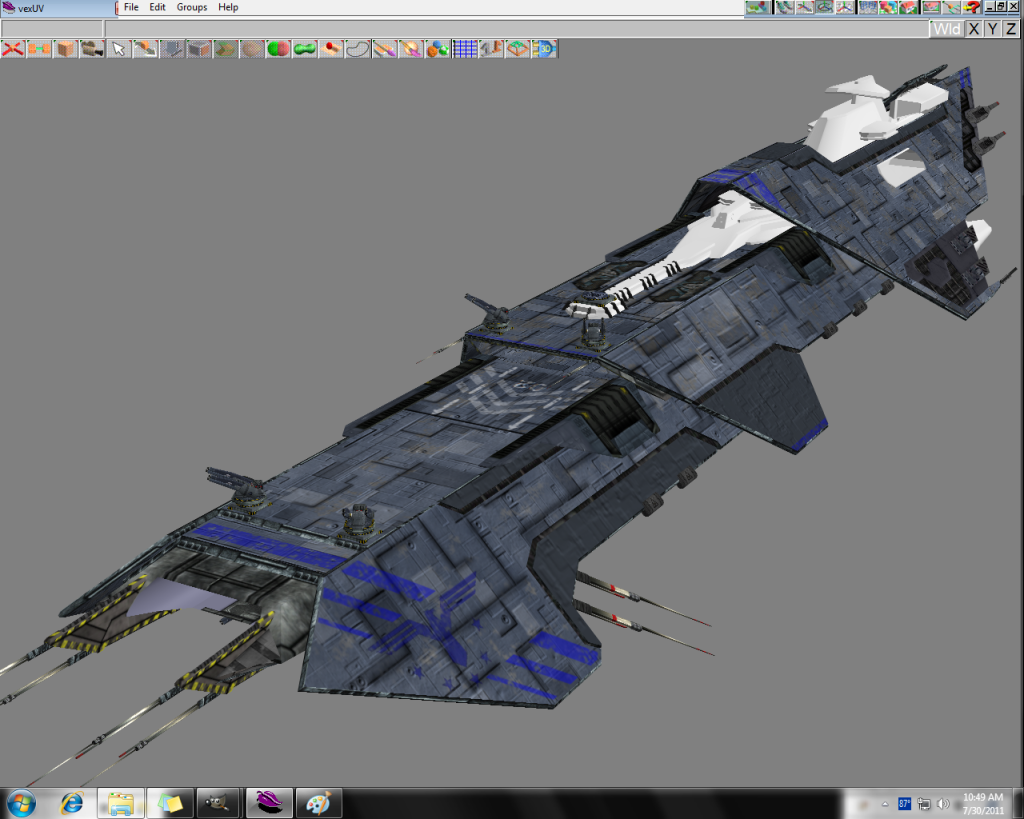This screenshot has width=1024, height=819.
Task: Select the teal boots walk navigation icon
Action: tap(784, 7)
